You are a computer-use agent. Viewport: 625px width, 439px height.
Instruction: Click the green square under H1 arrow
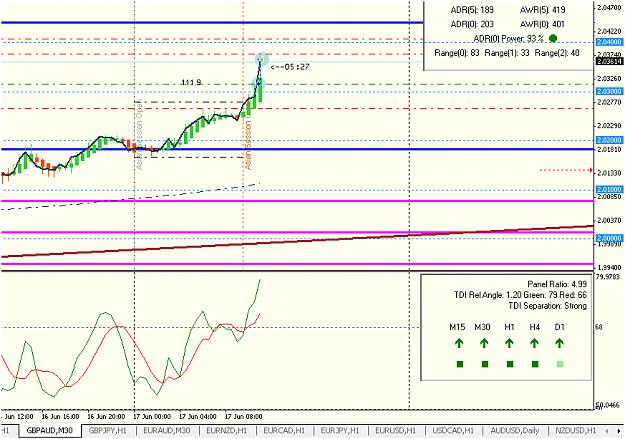point(510,364)
